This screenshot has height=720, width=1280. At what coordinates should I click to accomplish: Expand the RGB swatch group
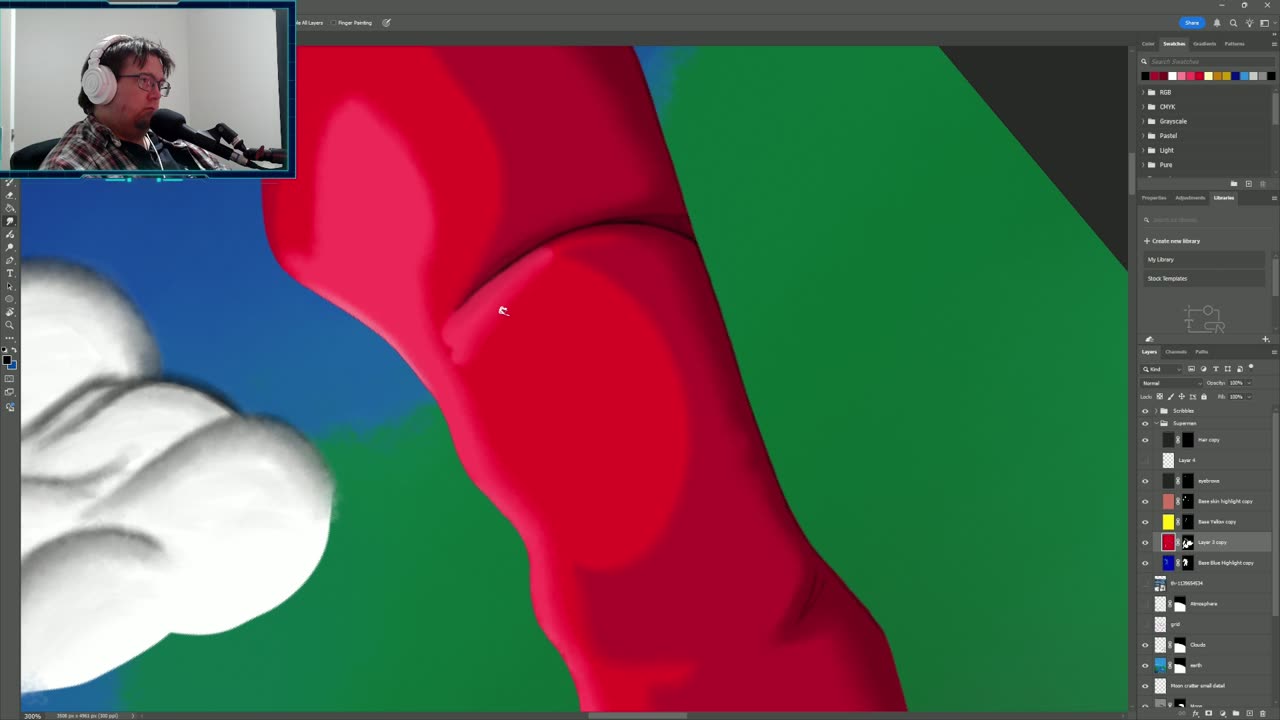tap(1144, 92)
